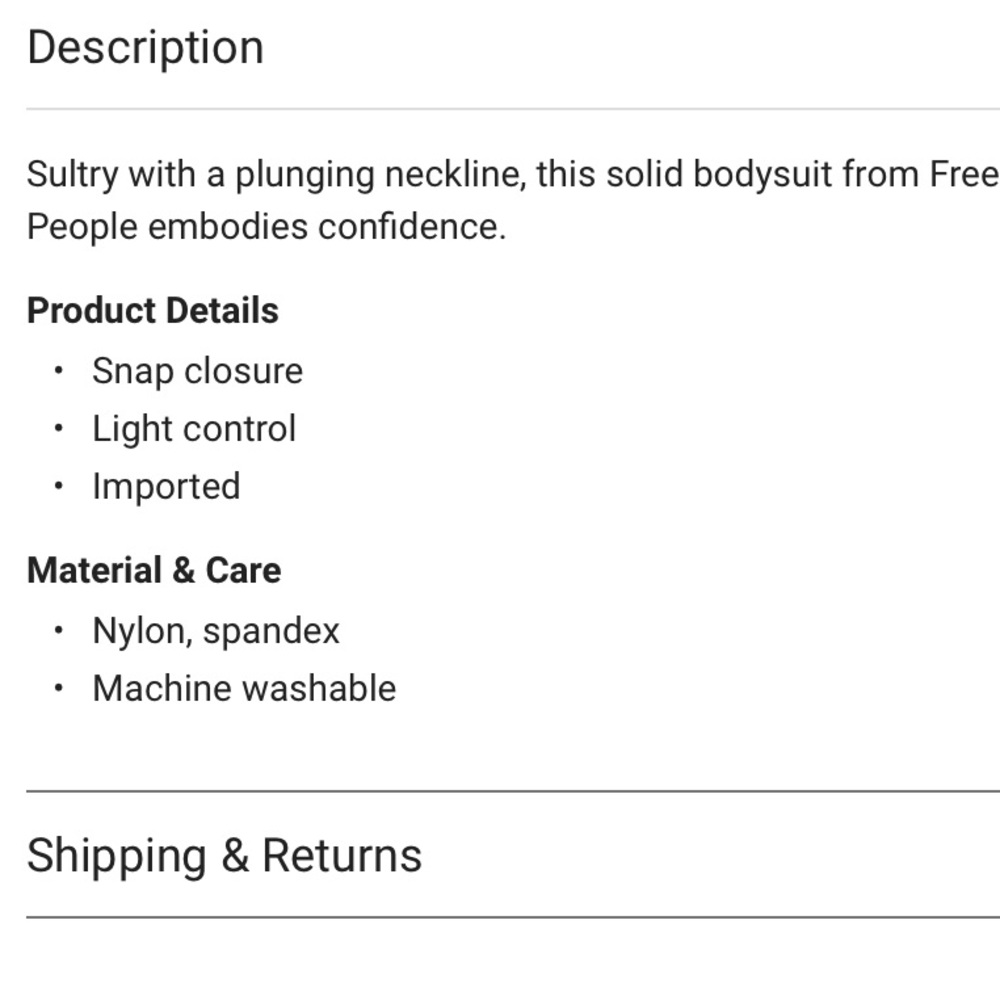Image resolution: width=1000 pixels, height=1000 pixels.
Task: Click the bullet before Nylon, spandex
Action: (59, 631)
